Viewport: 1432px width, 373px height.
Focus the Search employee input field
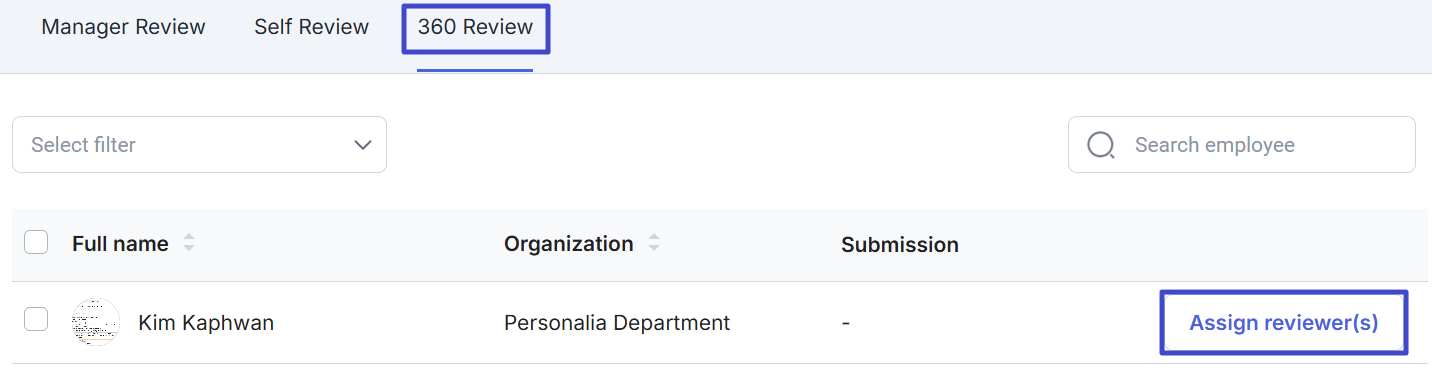tap(1242, 145)
